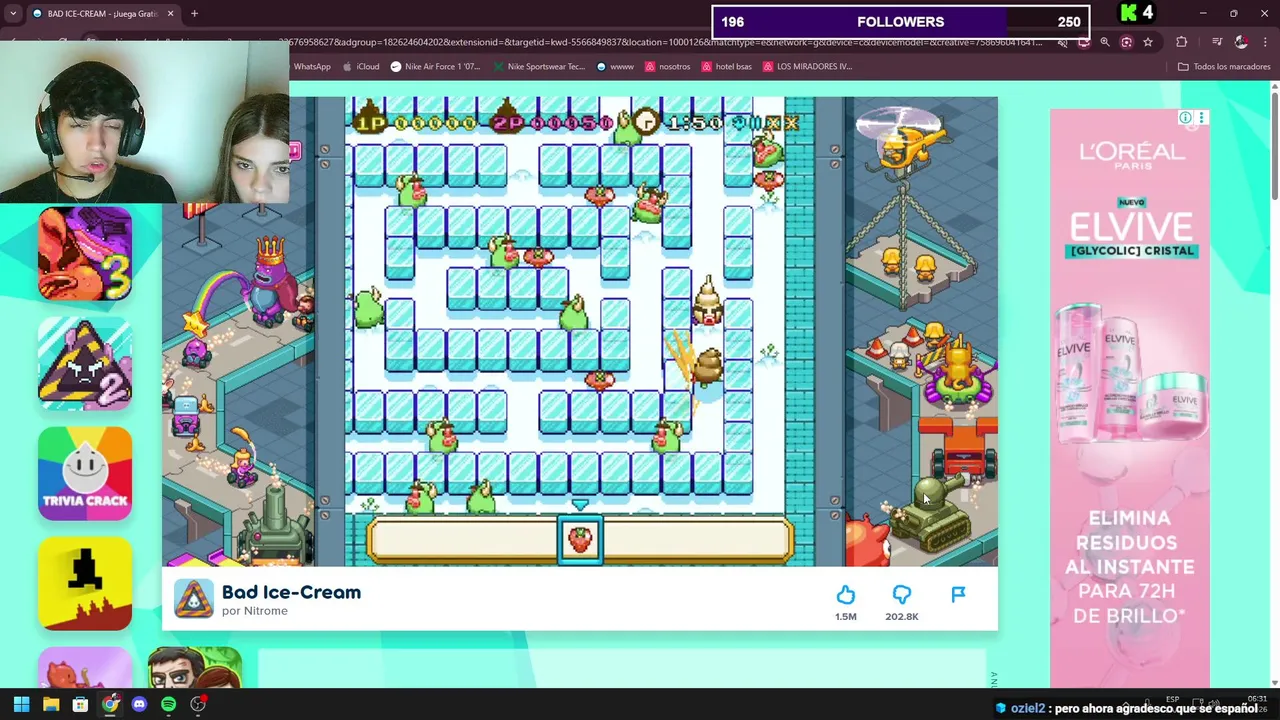Image resolution: width=1280 pixels, height=720 pixels.
Task: Click the brown chocolate ice cream character
Action: click(707, 366)
